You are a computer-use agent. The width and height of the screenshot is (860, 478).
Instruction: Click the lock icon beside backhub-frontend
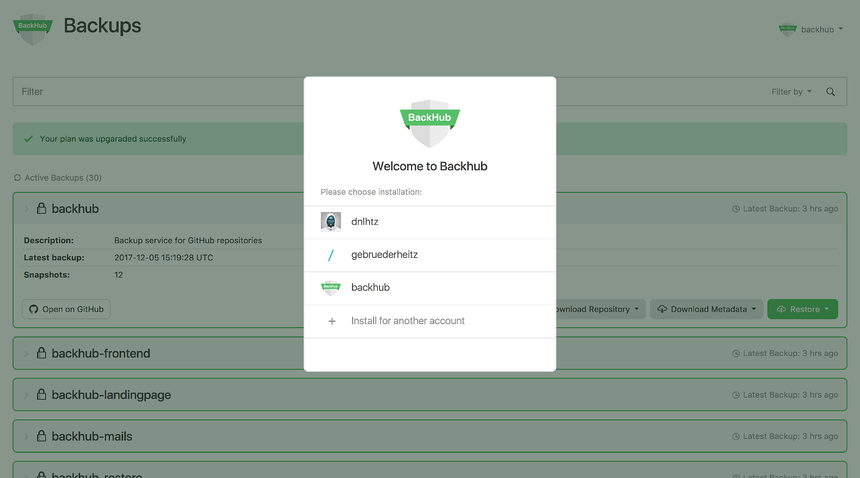pos(41,353)
